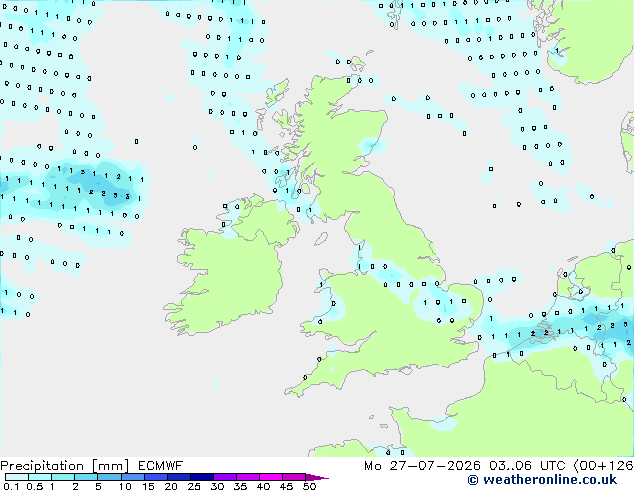Click the date 'Mo 27-07-2026'
The height and width of the screenshot is (490, 634).
(x=422, y=466)
